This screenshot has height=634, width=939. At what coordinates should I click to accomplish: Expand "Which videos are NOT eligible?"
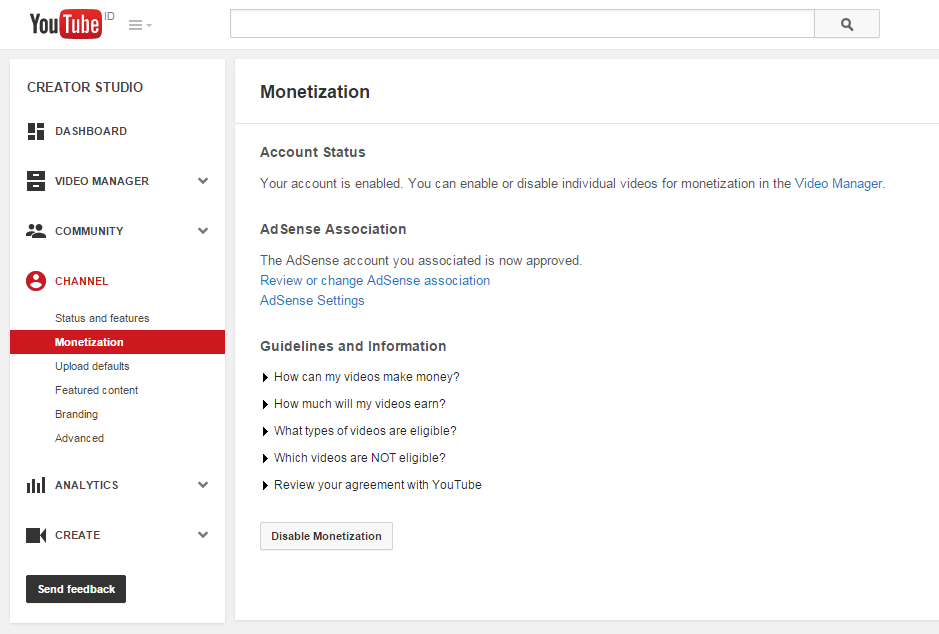(x=359, y=458)
